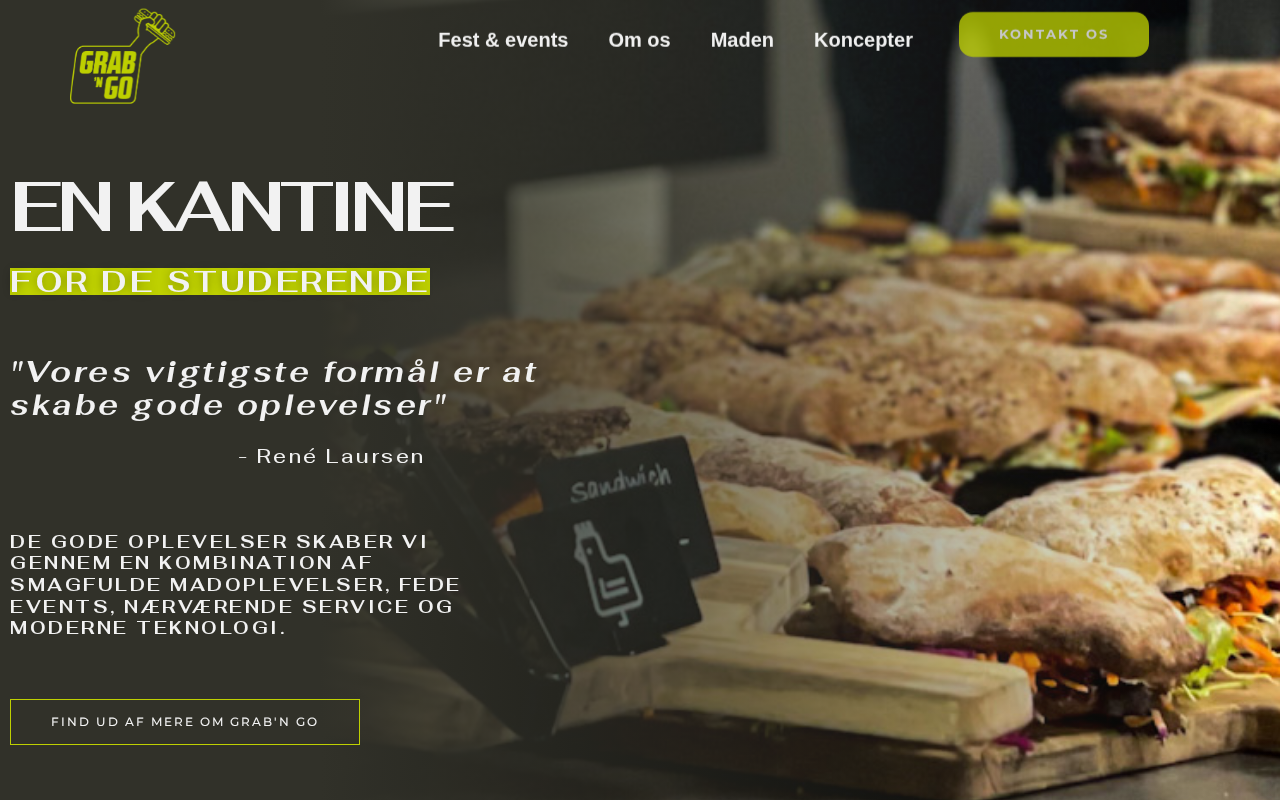The image size is (1280, 800).
Task: Click the Grab'n Go logo
Action: click(123, 56)
